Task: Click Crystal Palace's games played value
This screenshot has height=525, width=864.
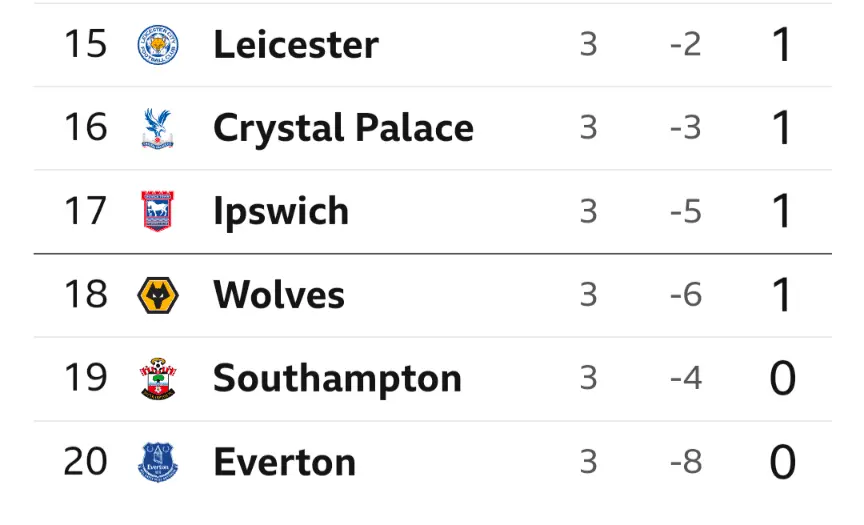Action: coord(588,128)
